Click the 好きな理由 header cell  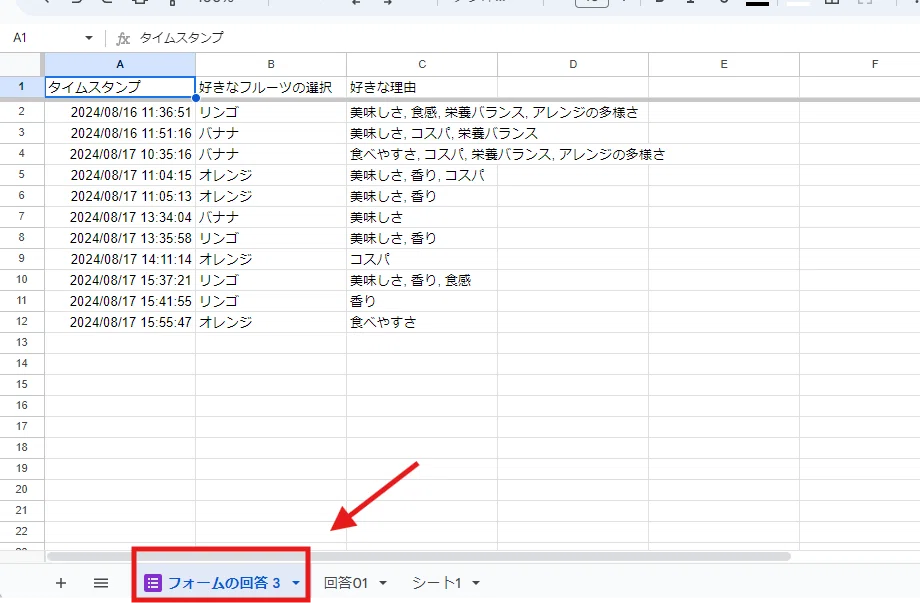tap(422, 87)
